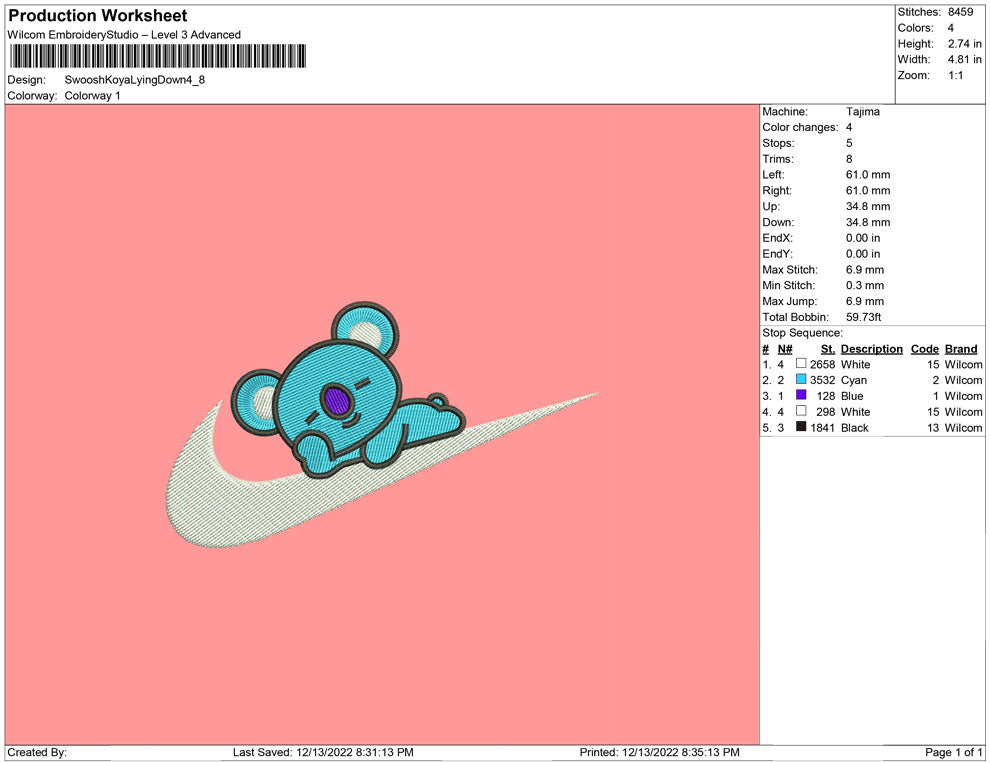The image size is (990, 762).
Task: Click the purple-blue swatch in stop row 3
Action: click(801, 396)
